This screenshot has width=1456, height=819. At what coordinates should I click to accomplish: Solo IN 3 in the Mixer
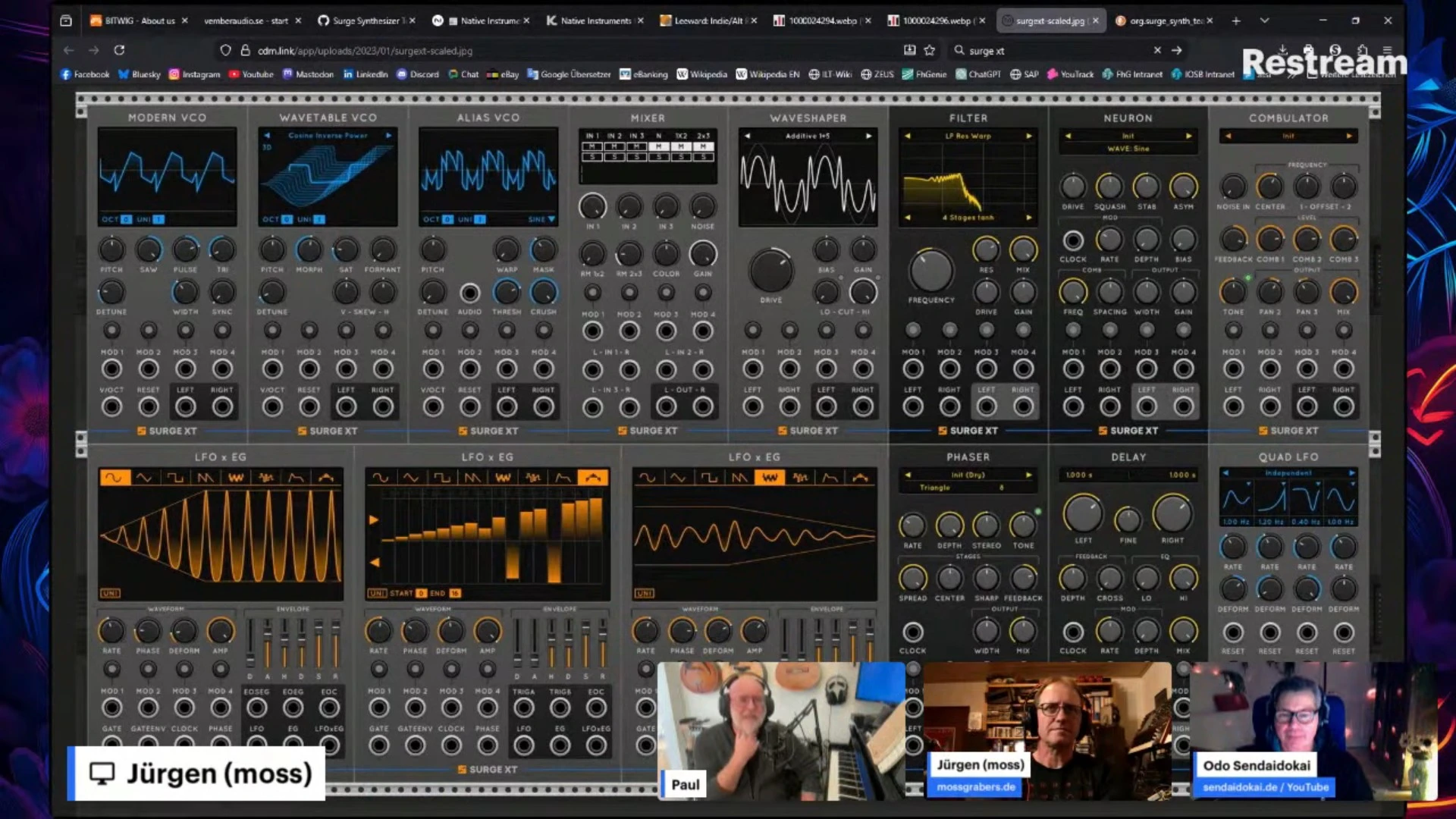tap(637, 157)
